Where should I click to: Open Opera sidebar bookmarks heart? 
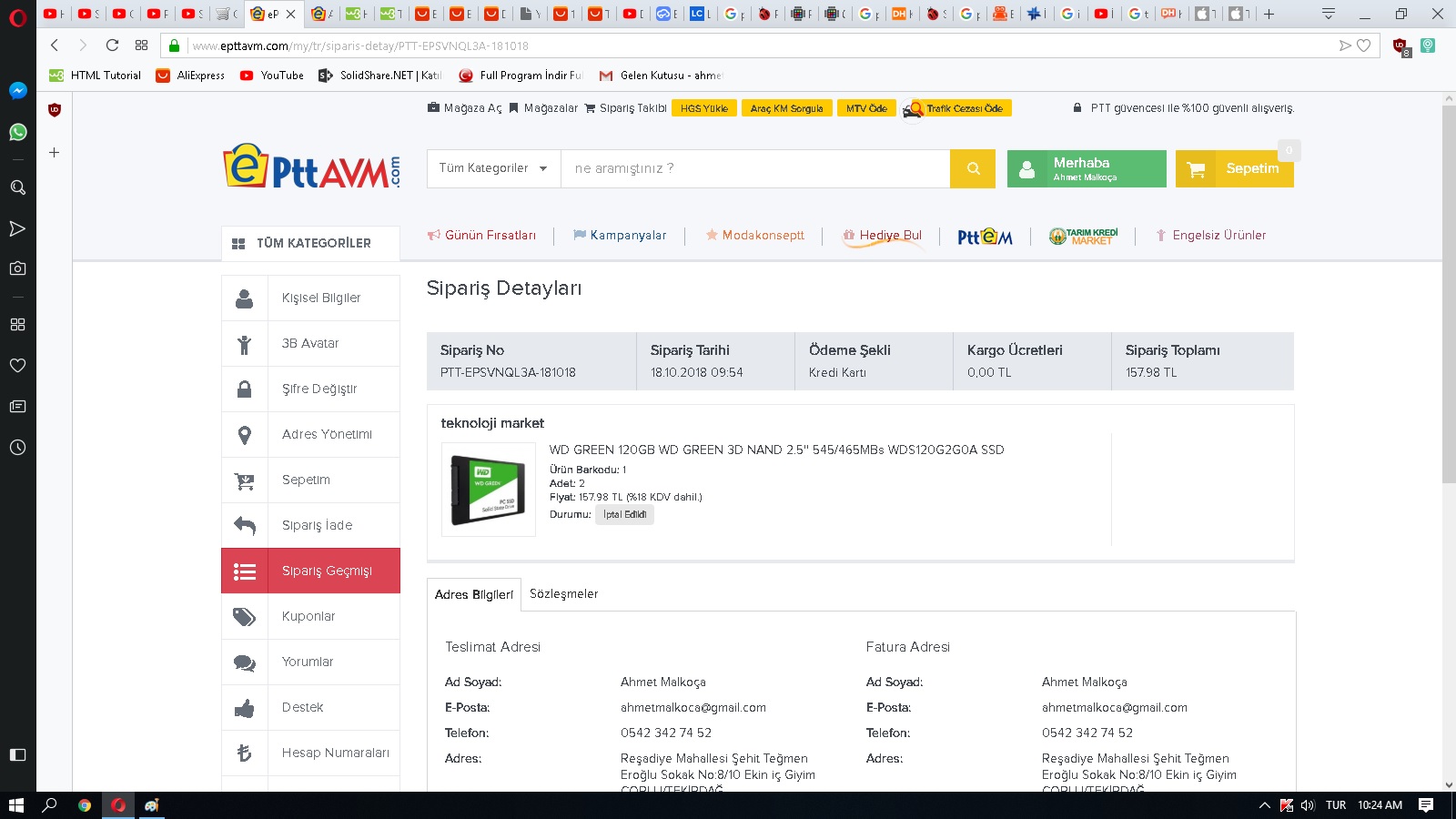click(17, 365)
